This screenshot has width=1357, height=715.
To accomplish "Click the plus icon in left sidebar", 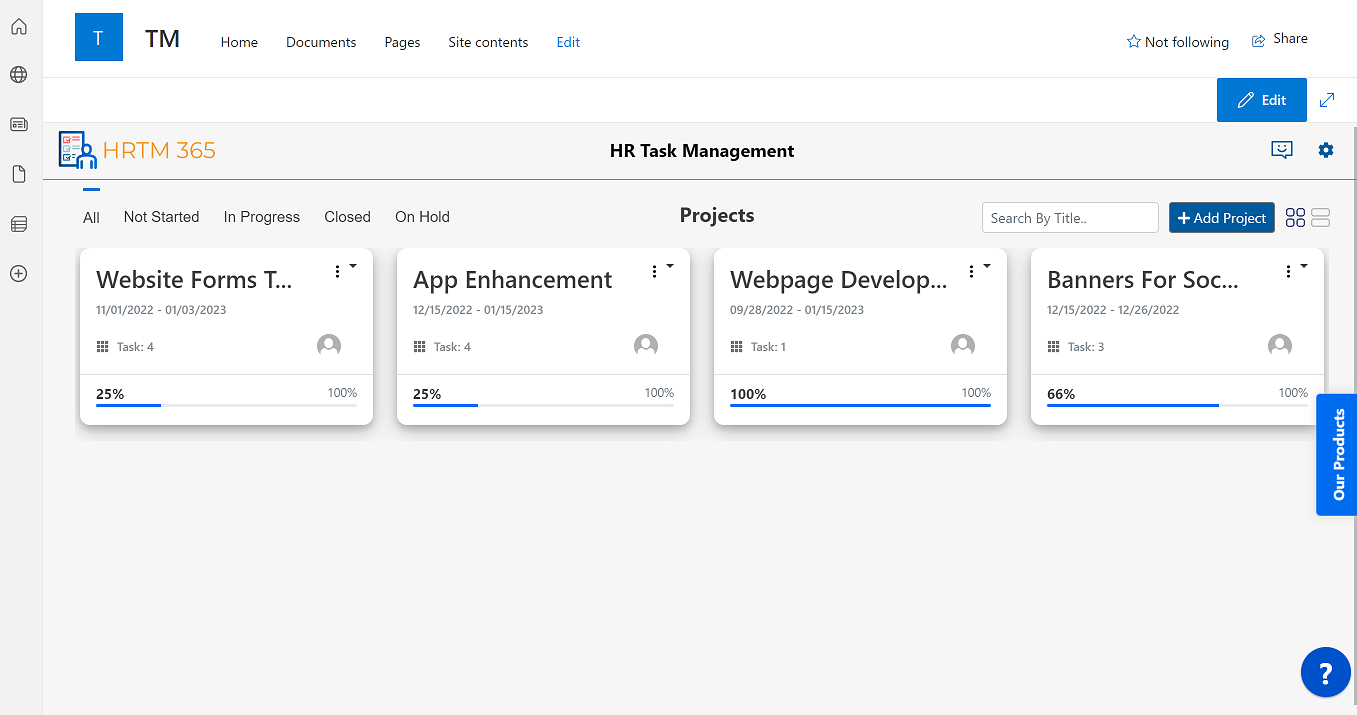I will coord(18,273).
